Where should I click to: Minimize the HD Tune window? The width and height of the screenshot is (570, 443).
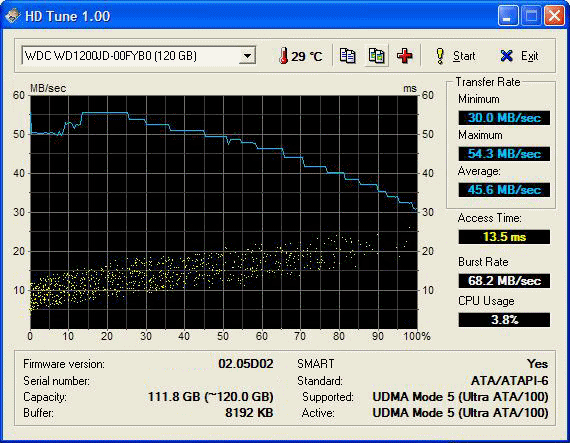click(508, 16)
